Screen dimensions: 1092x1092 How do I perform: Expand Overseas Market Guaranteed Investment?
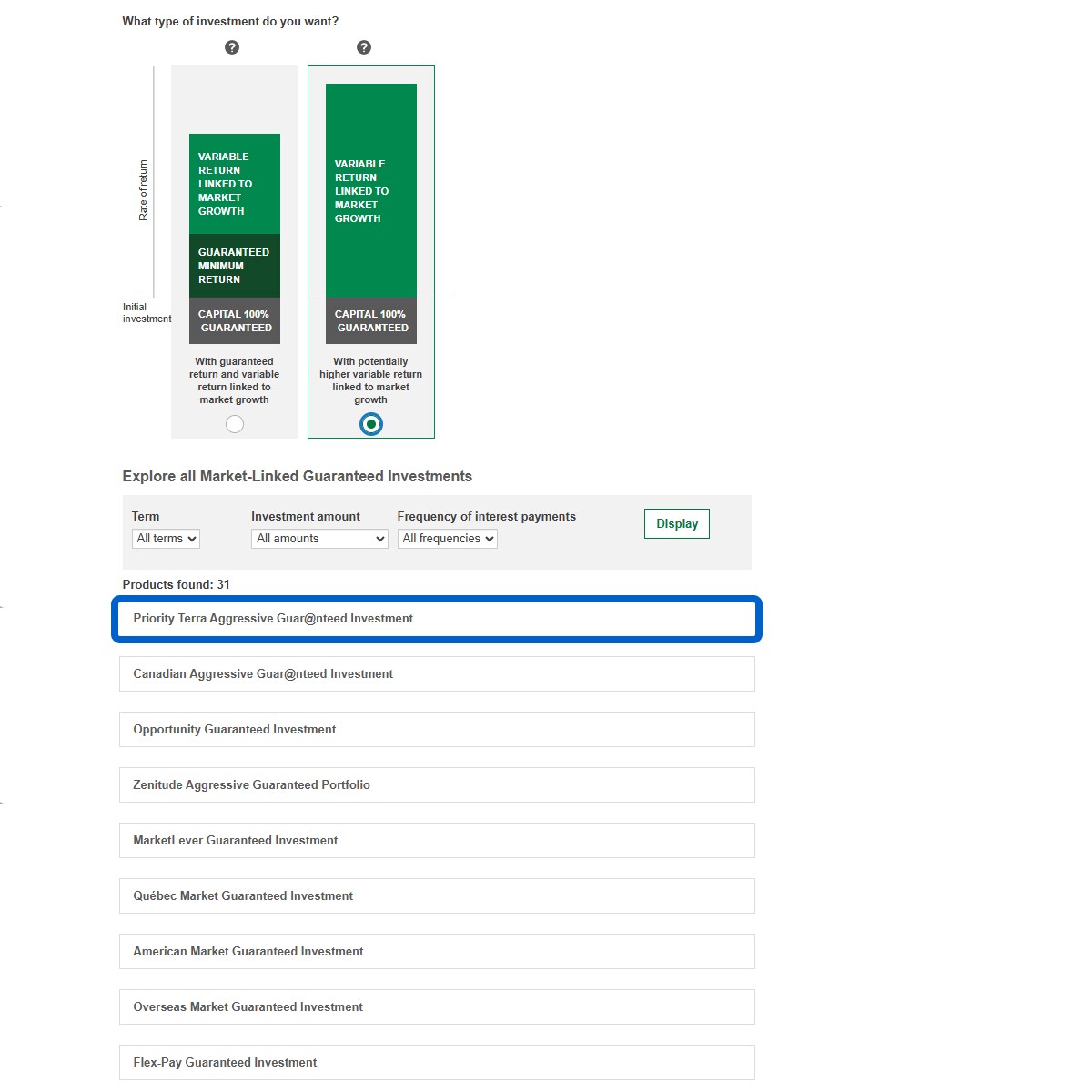(x=437, y=1007)
